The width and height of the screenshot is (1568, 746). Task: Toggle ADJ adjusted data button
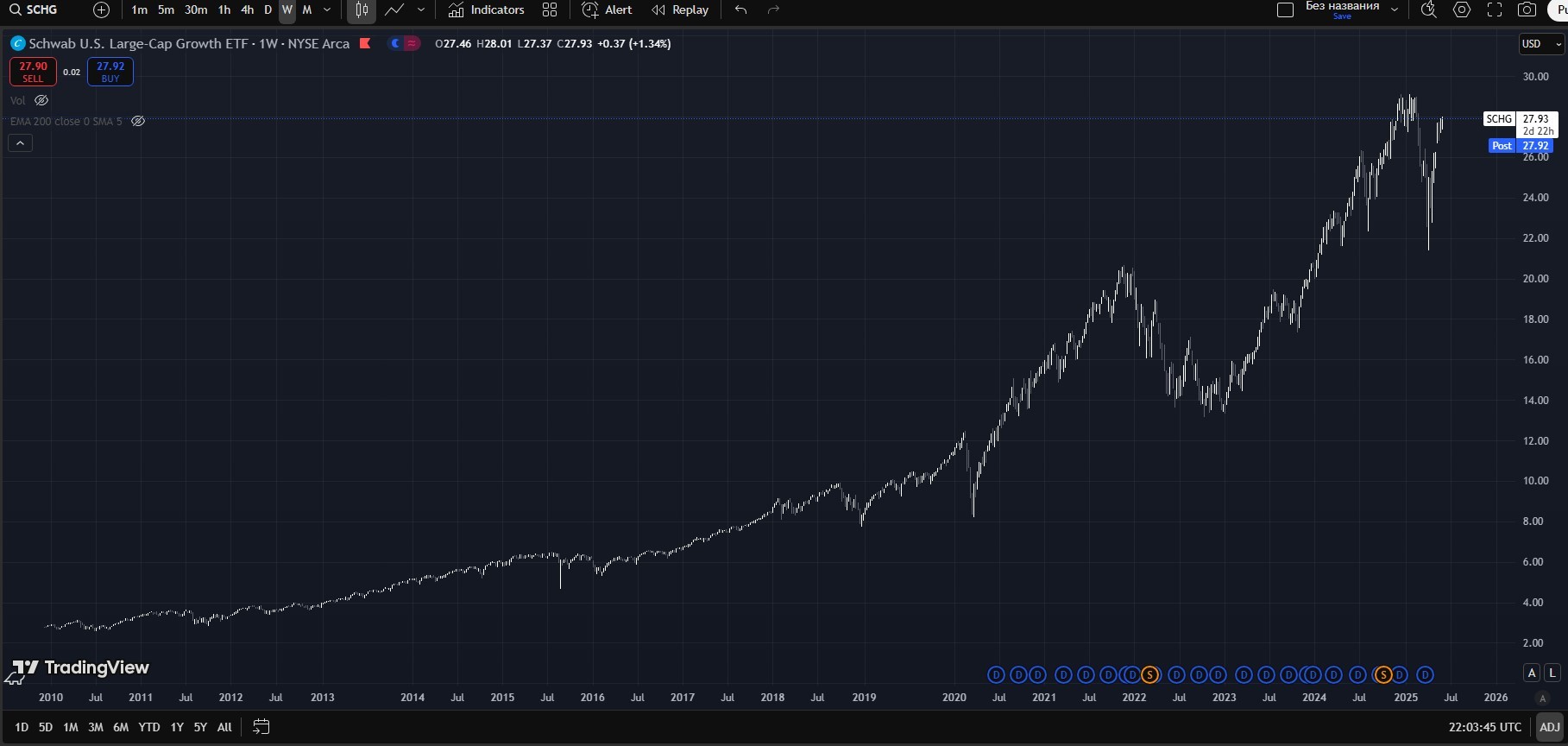click(x=1550, y=727)
